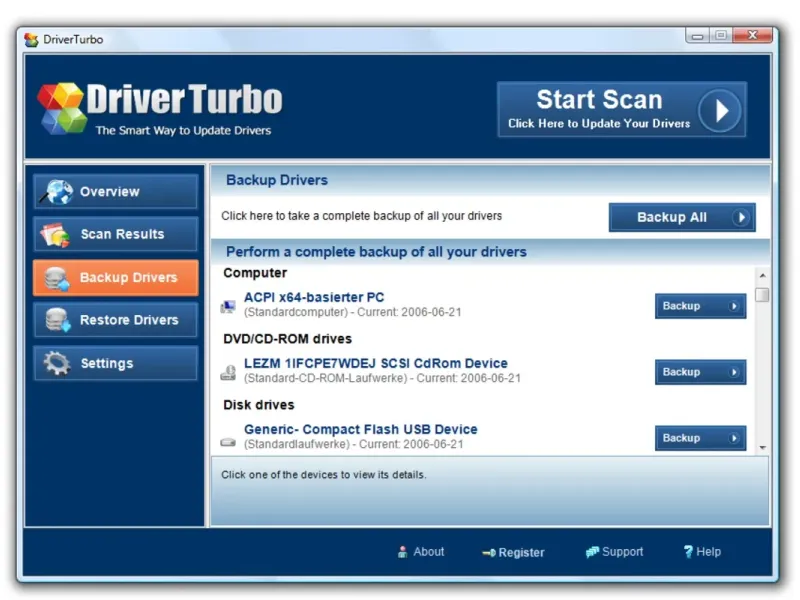The width and height of the screenshot is (800, 600).
Task: Backup the Generic Compact Flash USB driver
Action: coord(701,438)
